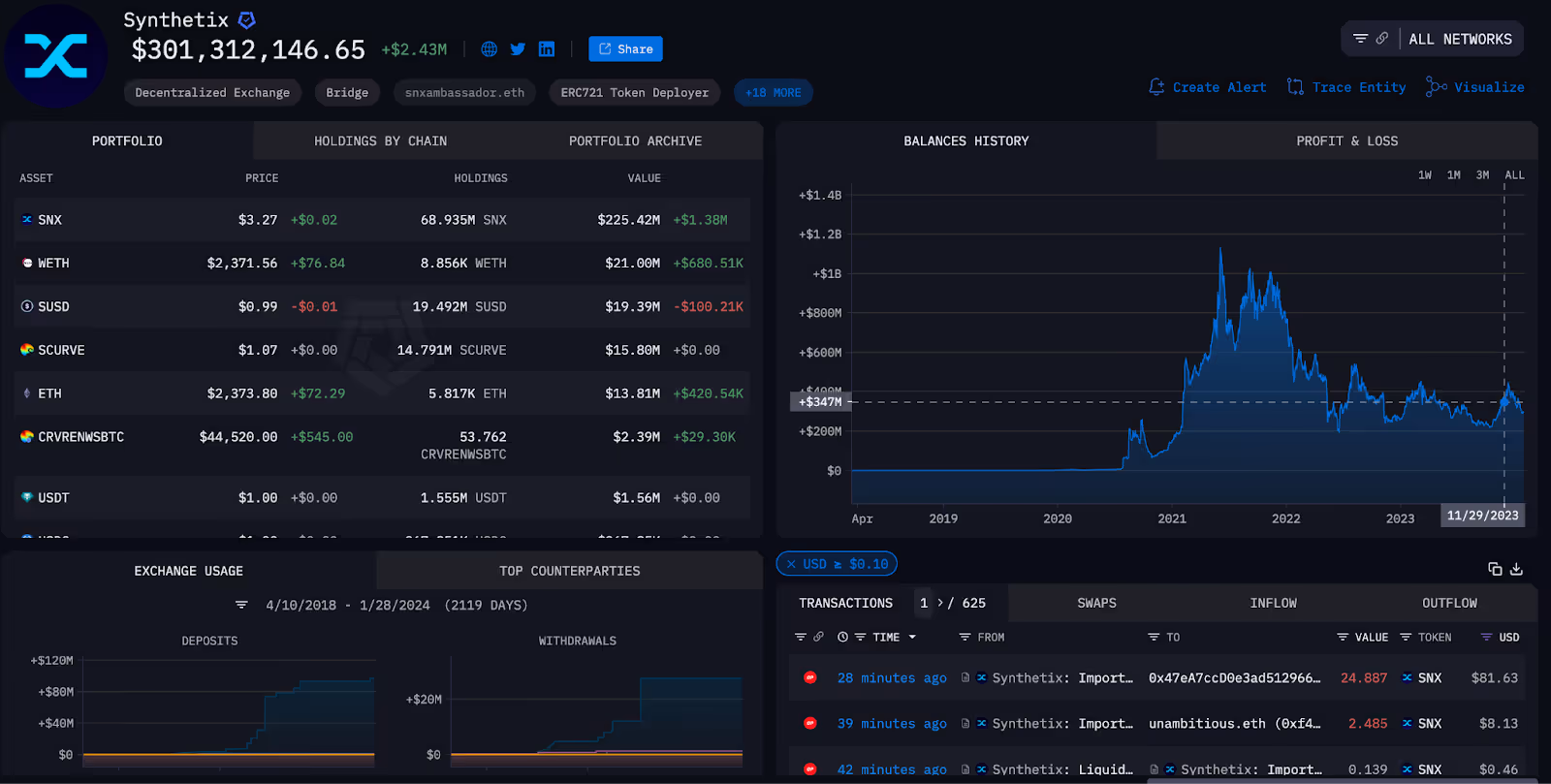Switch to the PORTFOLIO tab

127,141
